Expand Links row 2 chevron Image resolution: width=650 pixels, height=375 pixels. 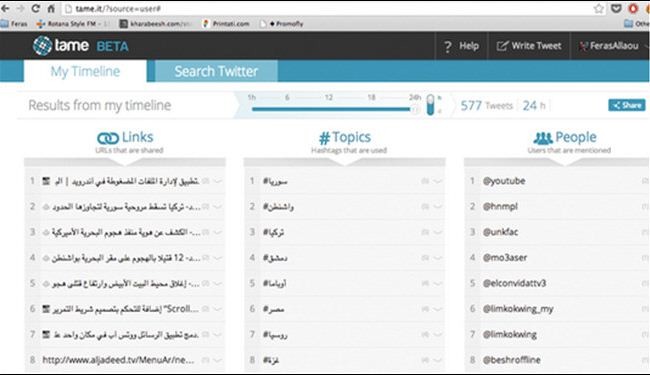[x=218, y=207]
